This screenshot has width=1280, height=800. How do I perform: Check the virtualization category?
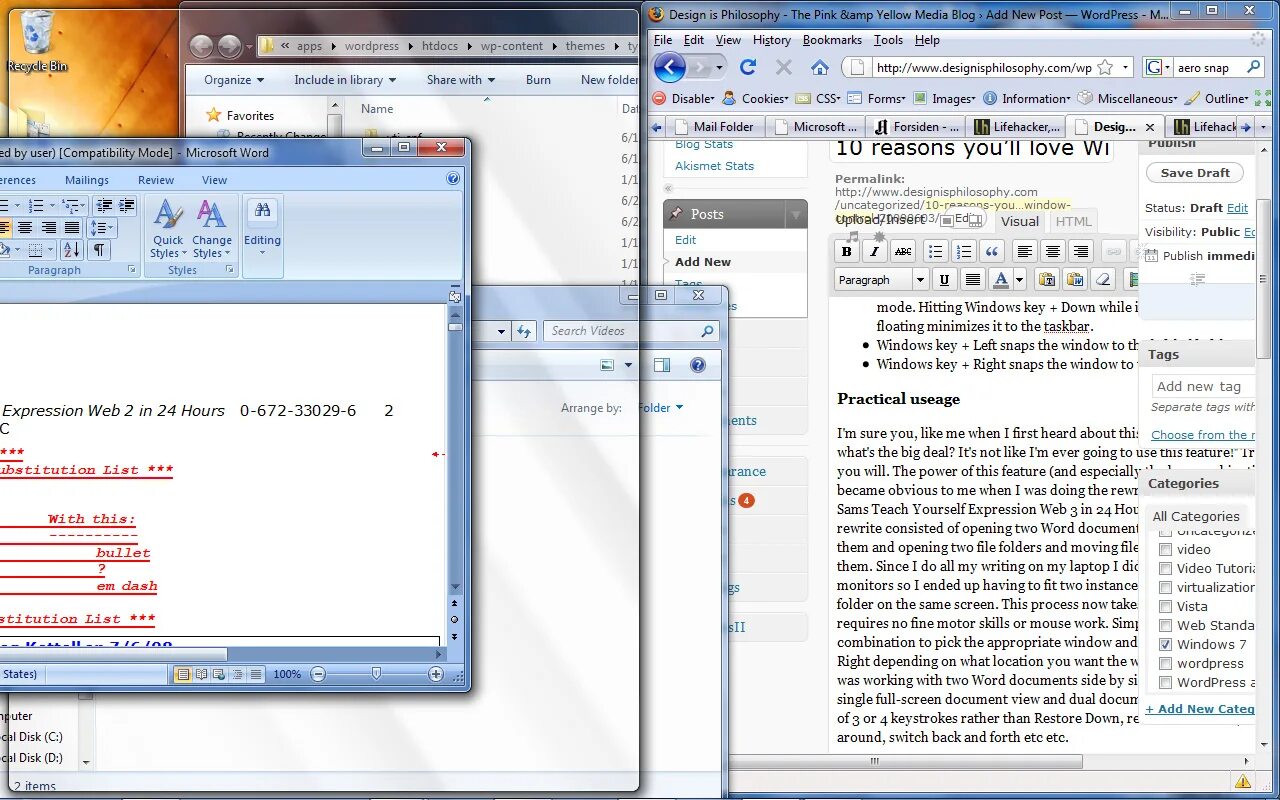tap(1165, 587)
